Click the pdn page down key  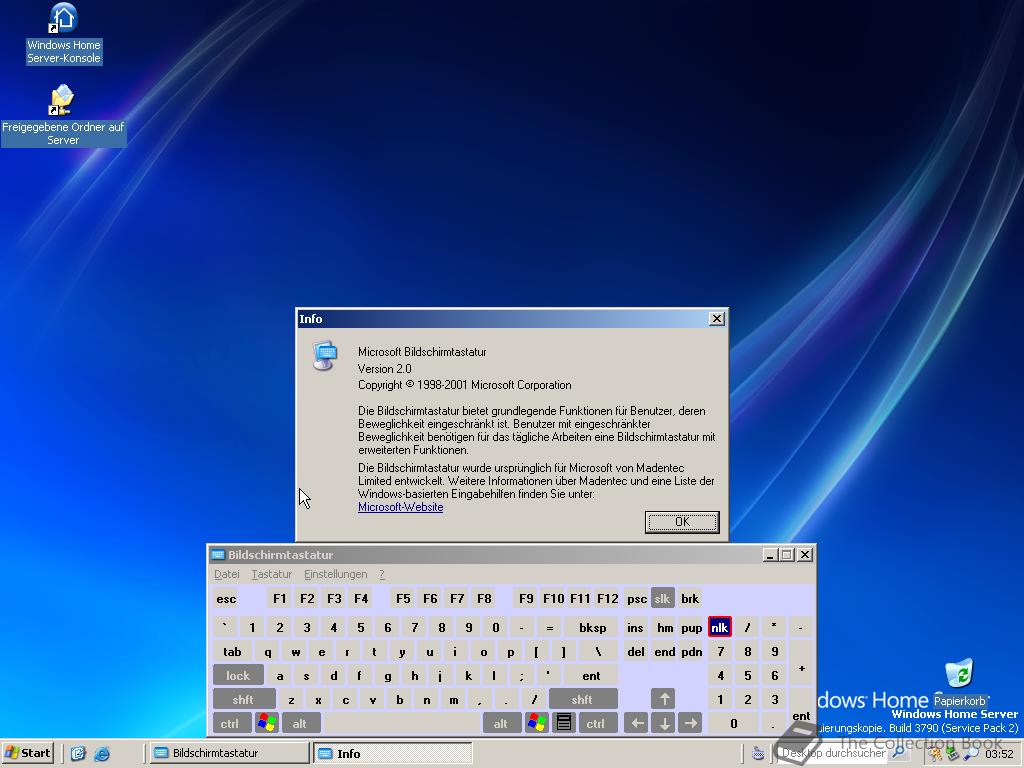pos(690,651)
